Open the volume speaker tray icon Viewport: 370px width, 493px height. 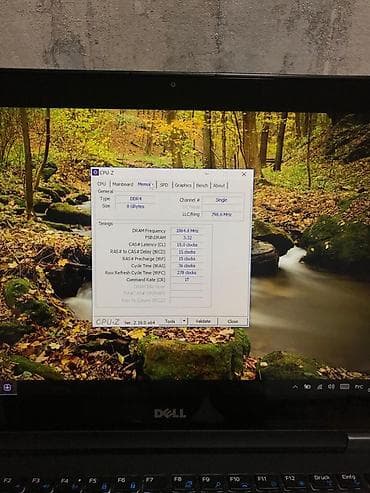click(331, 387)
